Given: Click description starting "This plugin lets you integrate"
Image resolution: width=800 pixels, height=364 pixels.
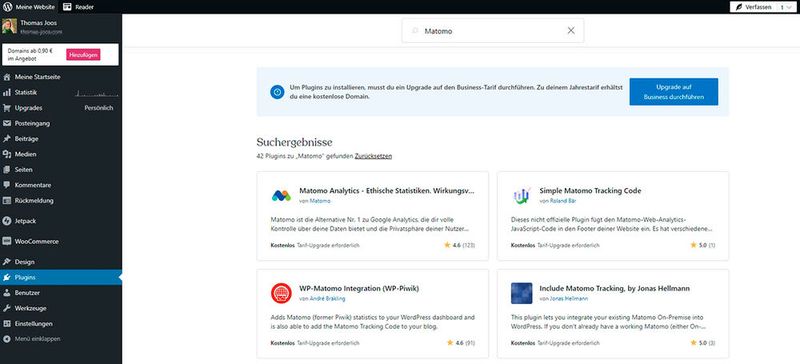Looking at the screenshot, I should (608, 322).
